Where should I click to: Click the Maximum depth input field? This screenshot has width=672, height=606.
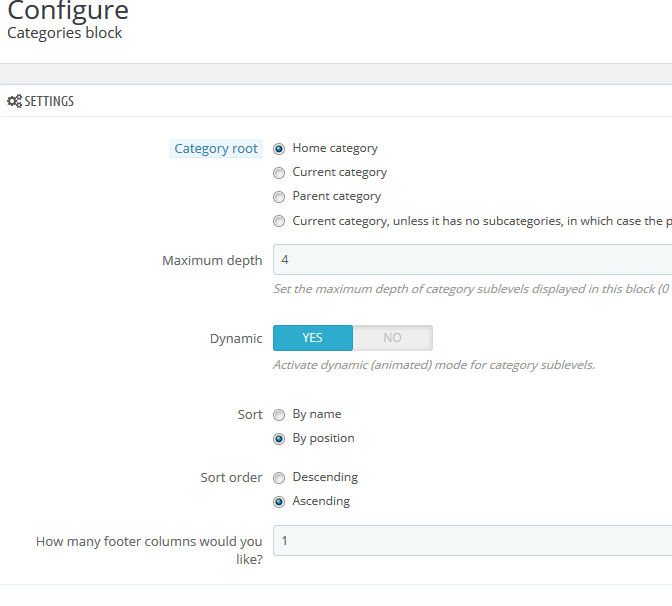pyautogui.click(x=472, y=260)
